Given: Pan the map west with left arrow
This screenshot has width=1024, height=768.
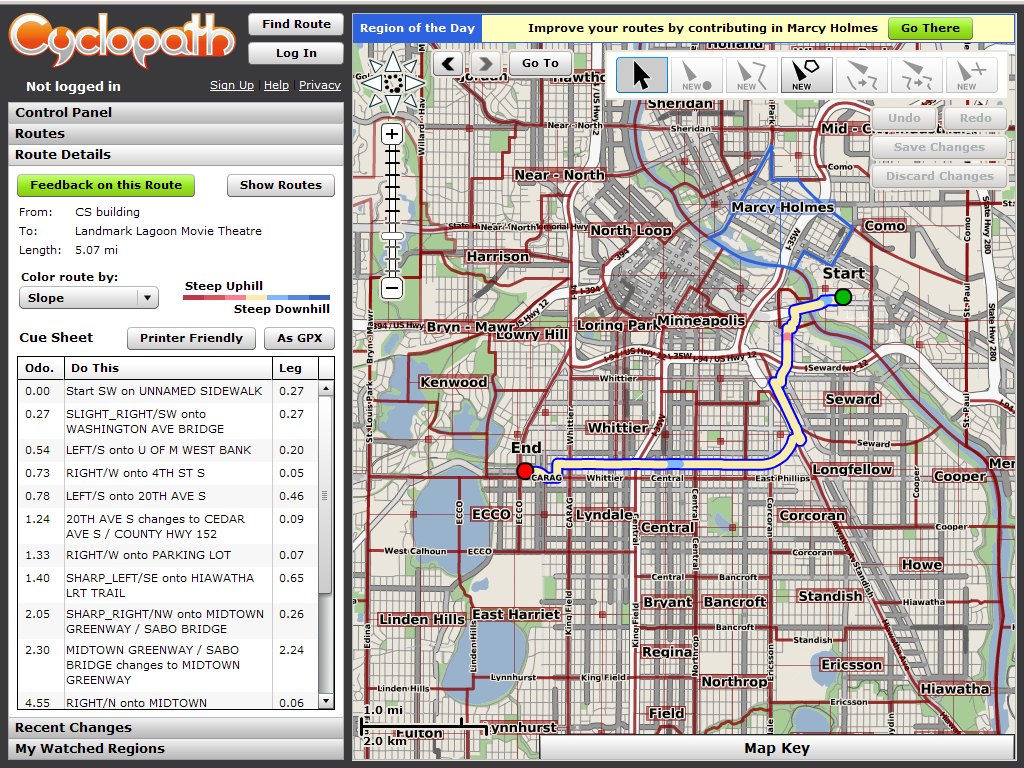Looking at the screenshot, I should click(x=372, y=83).
